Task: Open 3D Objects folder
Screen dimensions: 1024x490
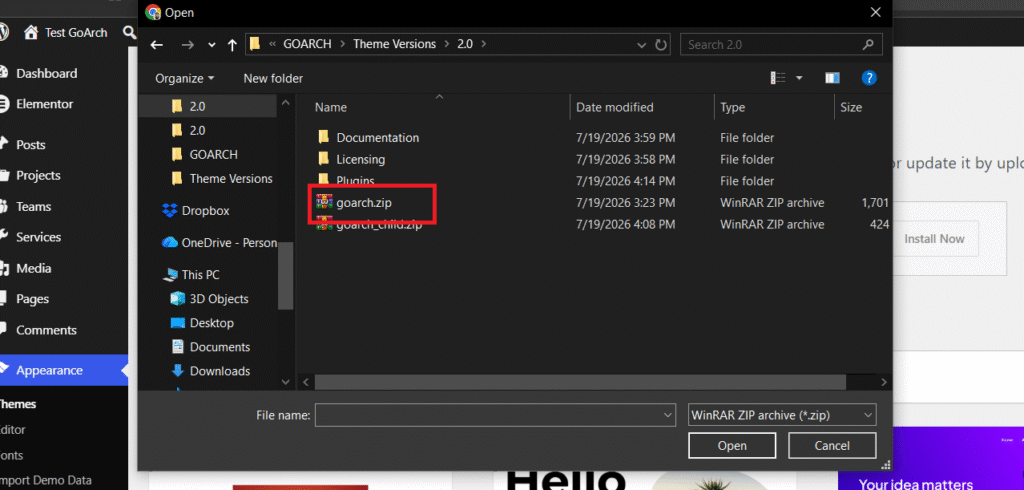Action: tap(219, 299)
